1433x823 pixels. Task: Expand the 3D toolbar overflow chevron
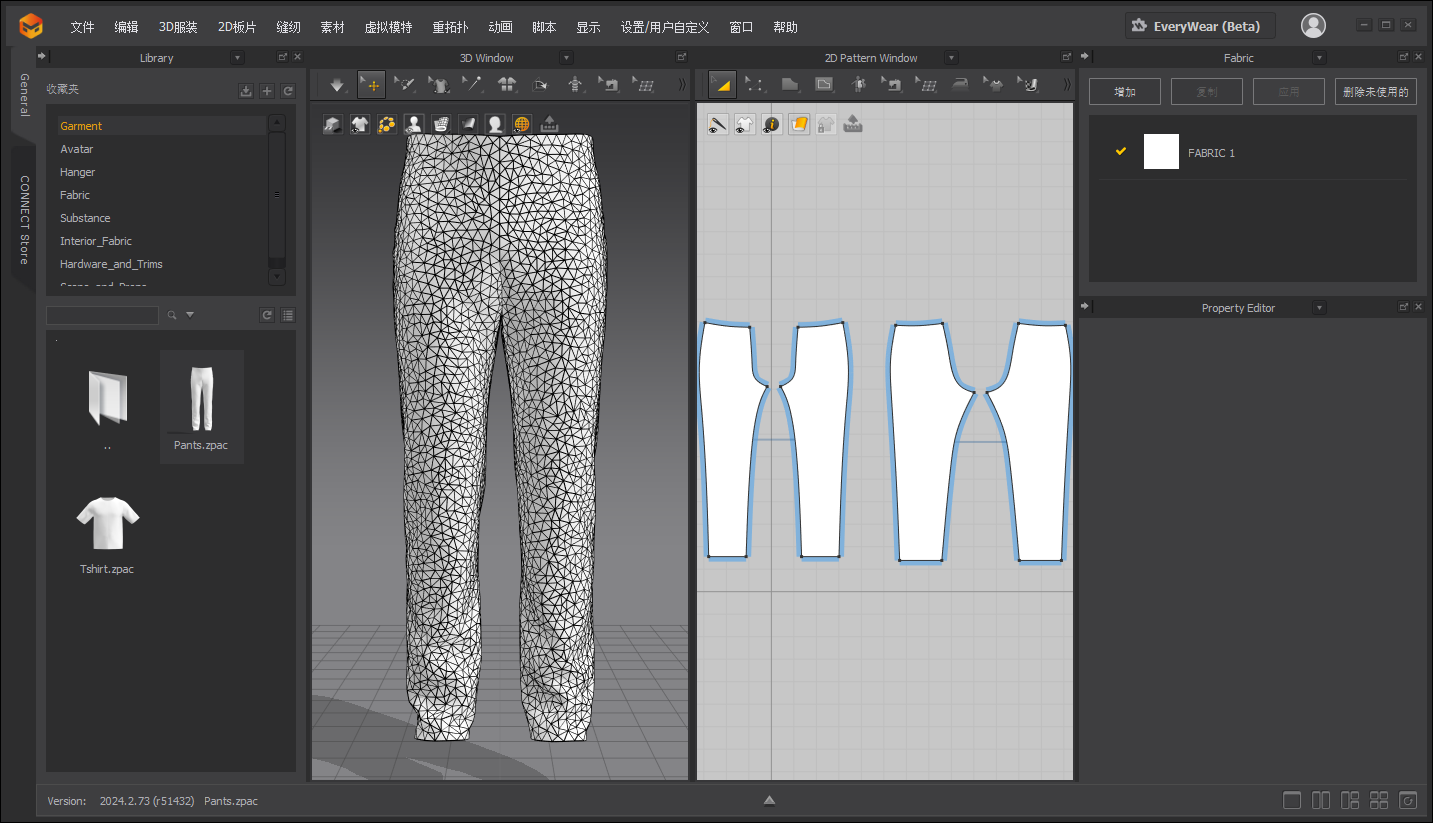pos(682,85)
